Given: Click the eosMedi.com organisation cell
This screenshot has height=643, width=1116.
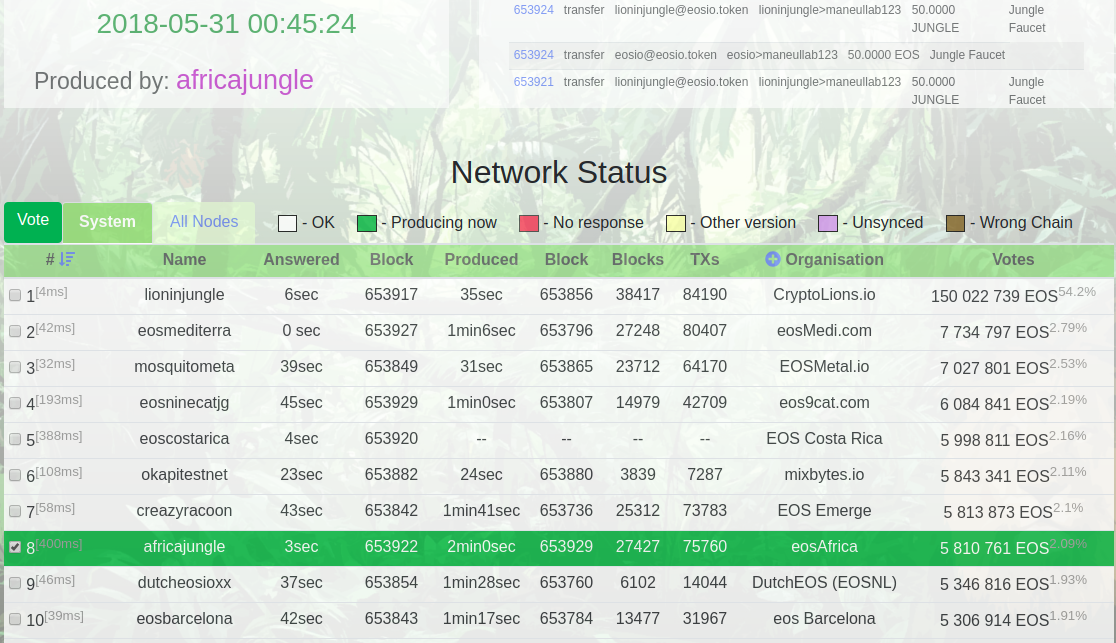Looking at the screenshot, I should pyautogui.click(x=824, y=331).
